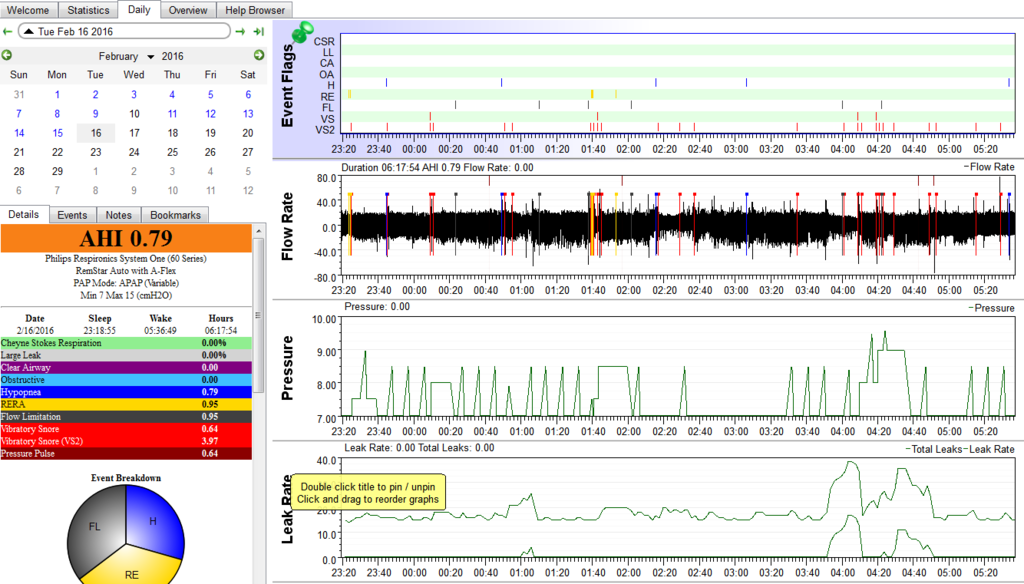
Task: Switch to the Statistics tab
Action: click(89, 10)
